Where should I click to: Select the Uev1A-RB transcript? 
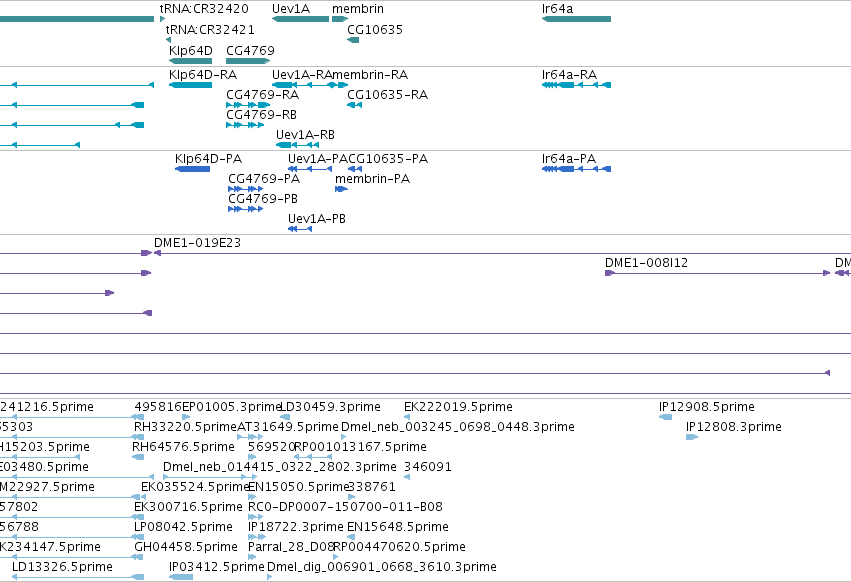click(297, 145)
